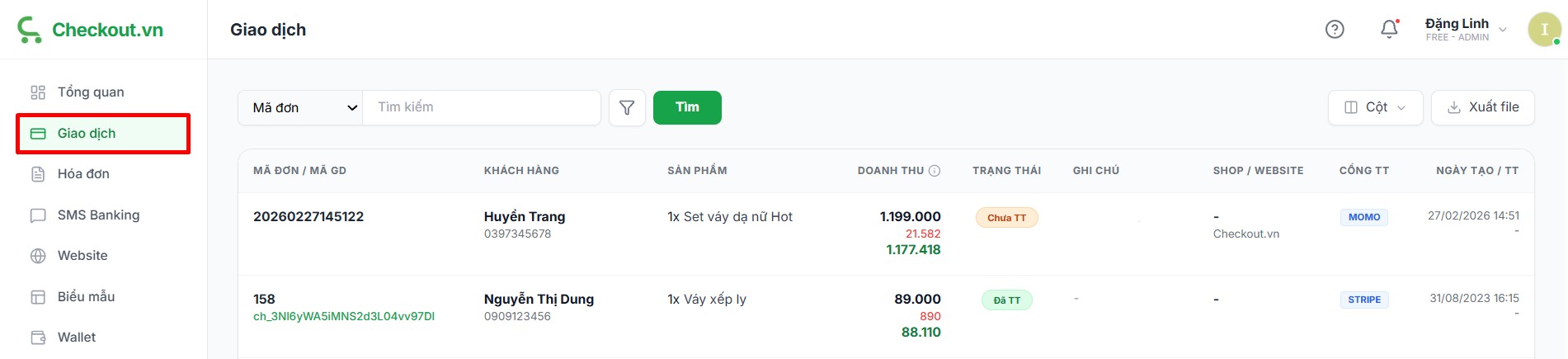
Task: Click the help question mark icon
Action: pyautogui.click(x=1335, y=30)
